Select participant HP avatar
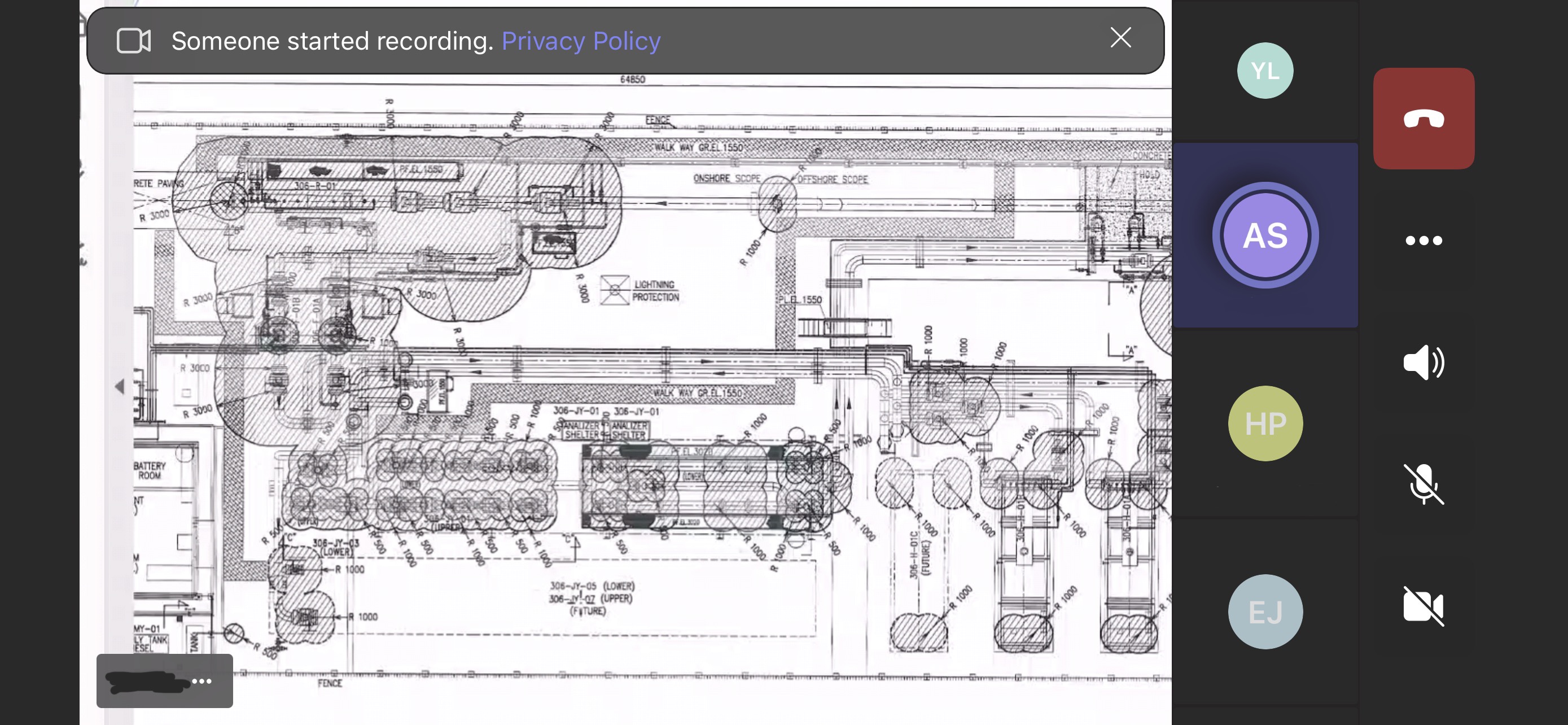Screen dimensions: 1568x725 pyautogui.click(x=1265, y=423)
